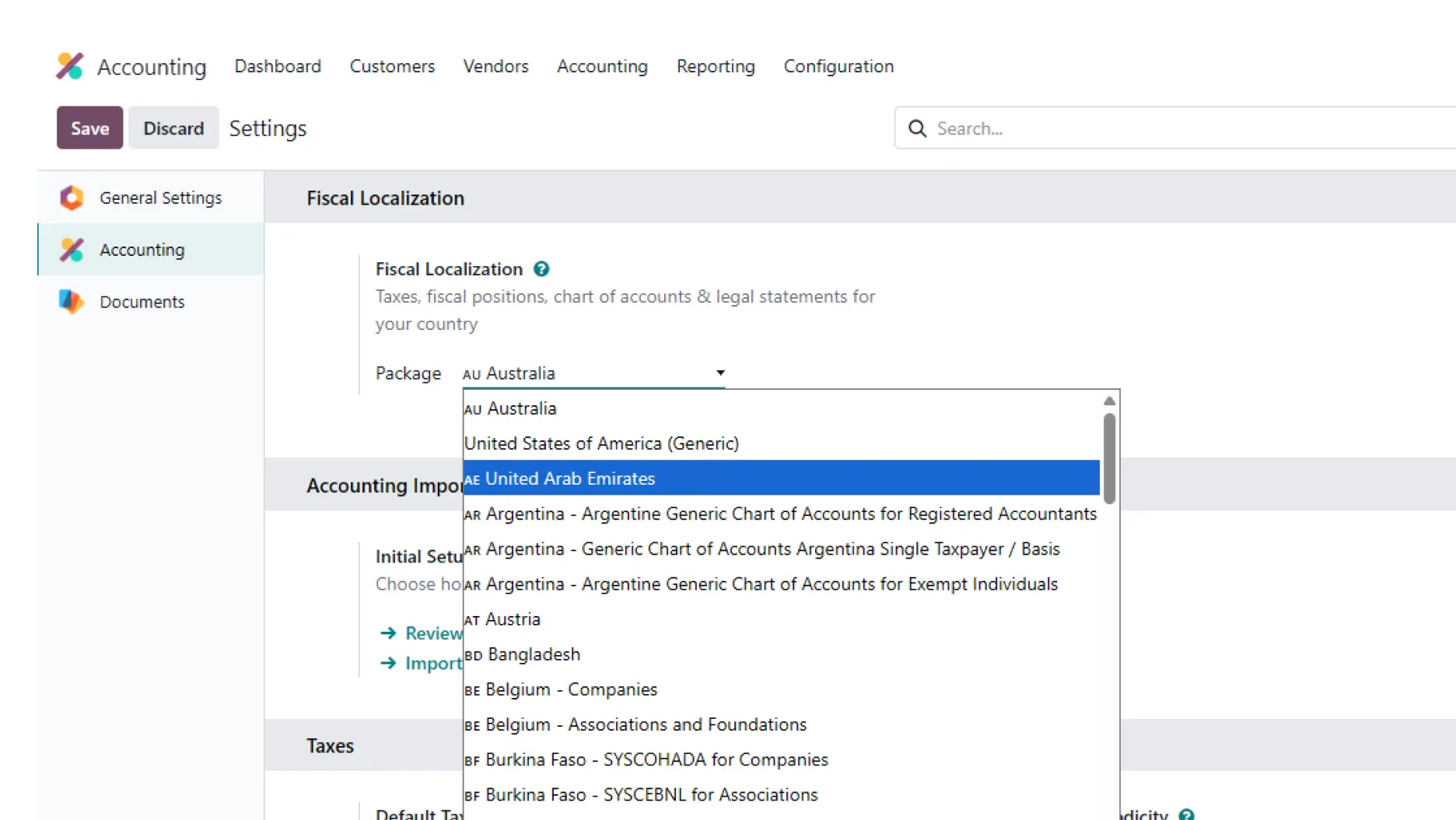
Task: Choose Bangladesh from the package list
Action: pos(782,654)
